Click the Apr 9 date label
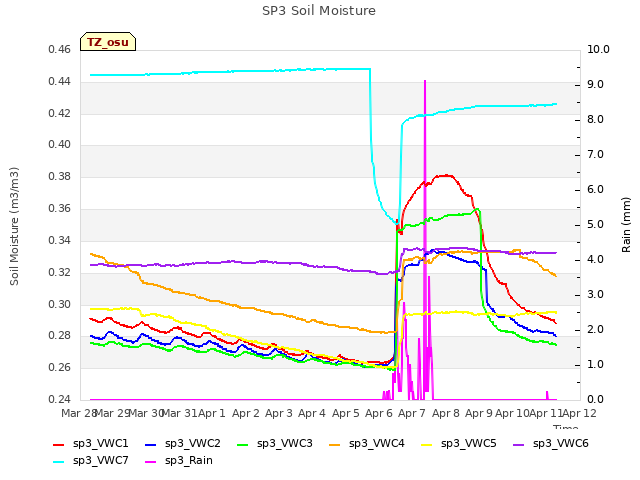This screenshot has height=480, width=640. tap(479, 413)
